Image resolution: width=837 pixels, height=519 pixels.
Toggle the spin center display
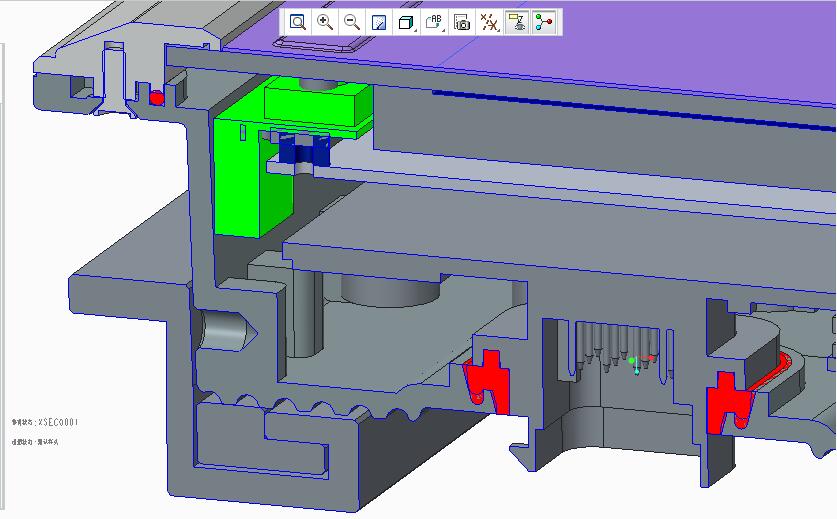coord(544,22)
